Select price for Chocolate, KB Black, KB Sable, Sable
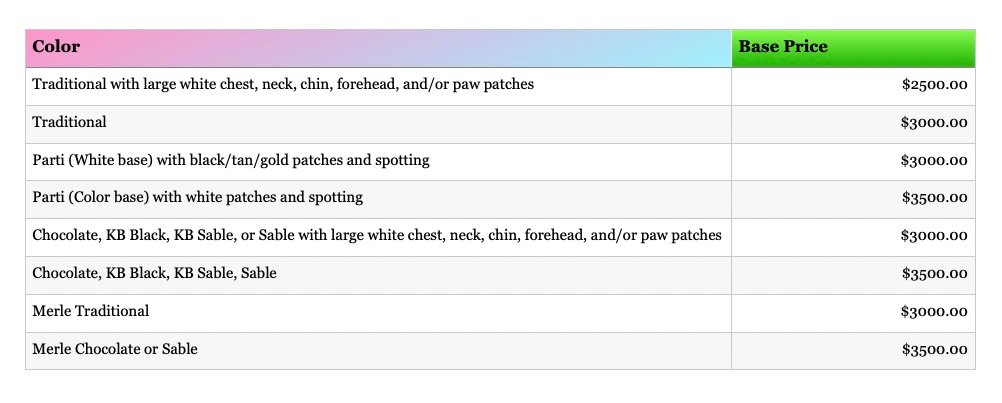Screen dimensions: 1002x403 click(934, 274)
